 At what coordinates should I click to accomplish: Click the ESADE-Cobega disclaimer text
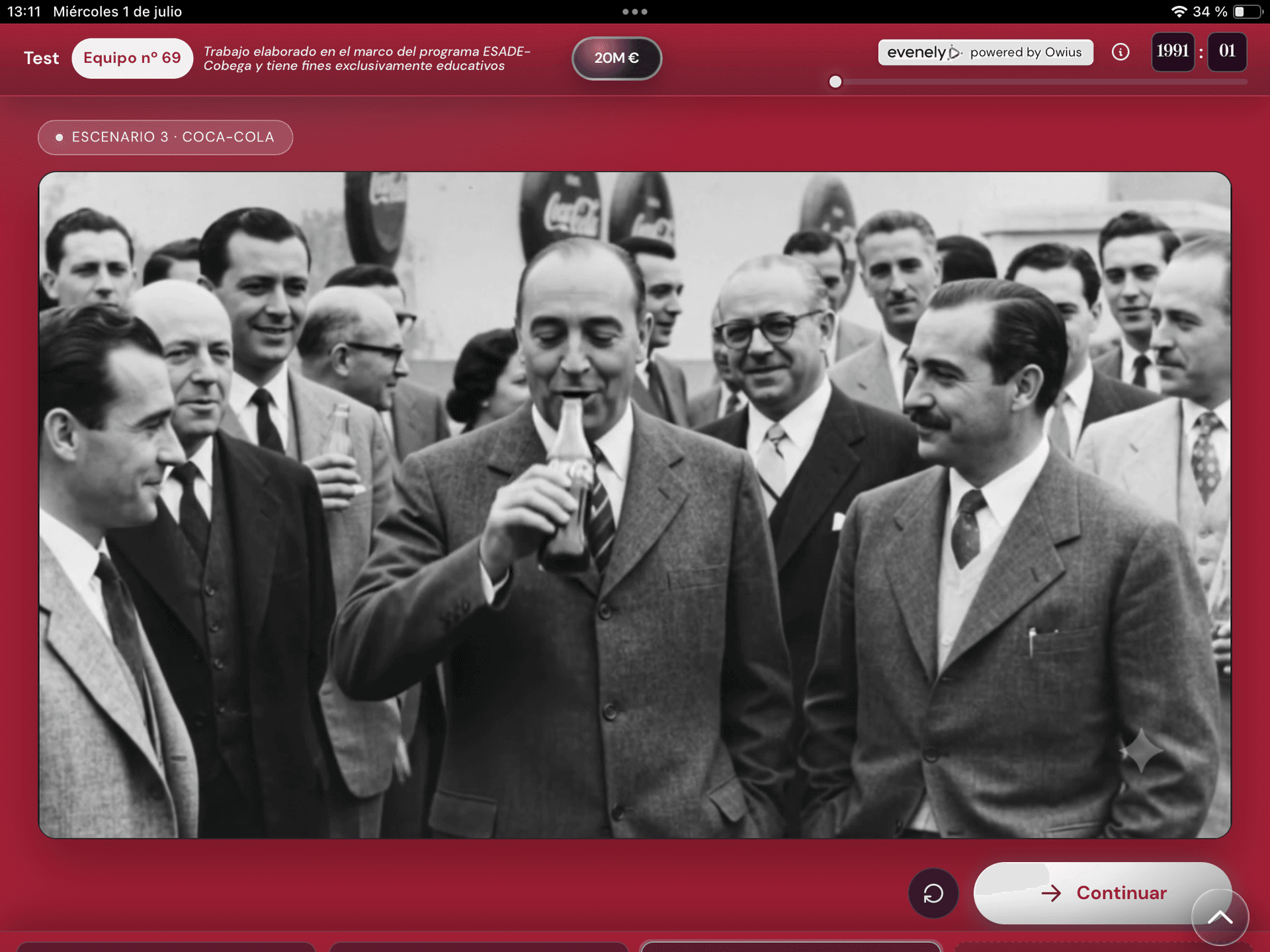[x=366, y=58]
